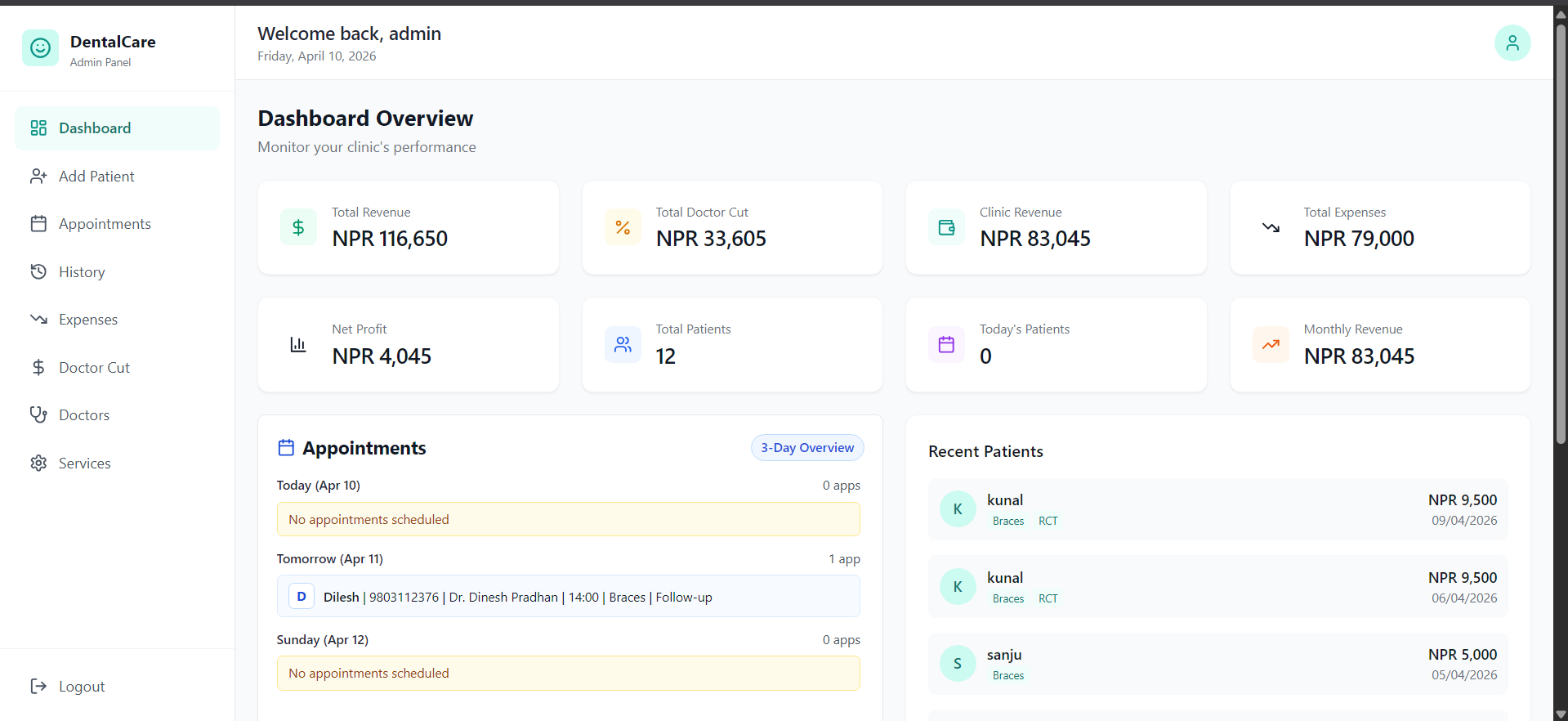Click the calendar icon beside Appointments heading
This screenshot has width=1568, height=721.
[x=286, y=448]
